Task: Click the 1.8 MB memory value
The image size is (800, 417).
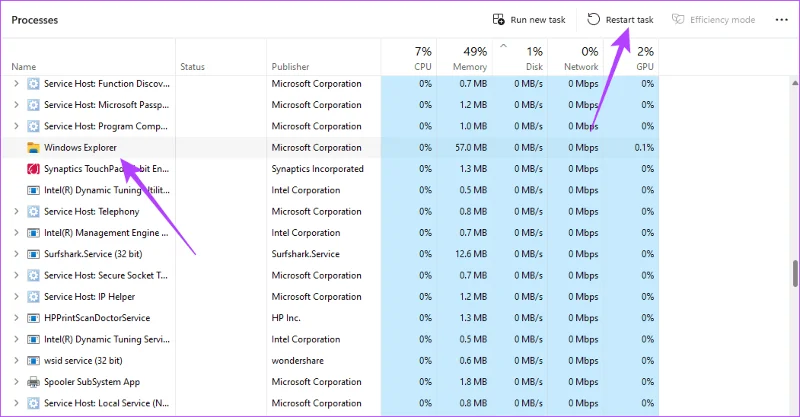Action: [473, 382]
